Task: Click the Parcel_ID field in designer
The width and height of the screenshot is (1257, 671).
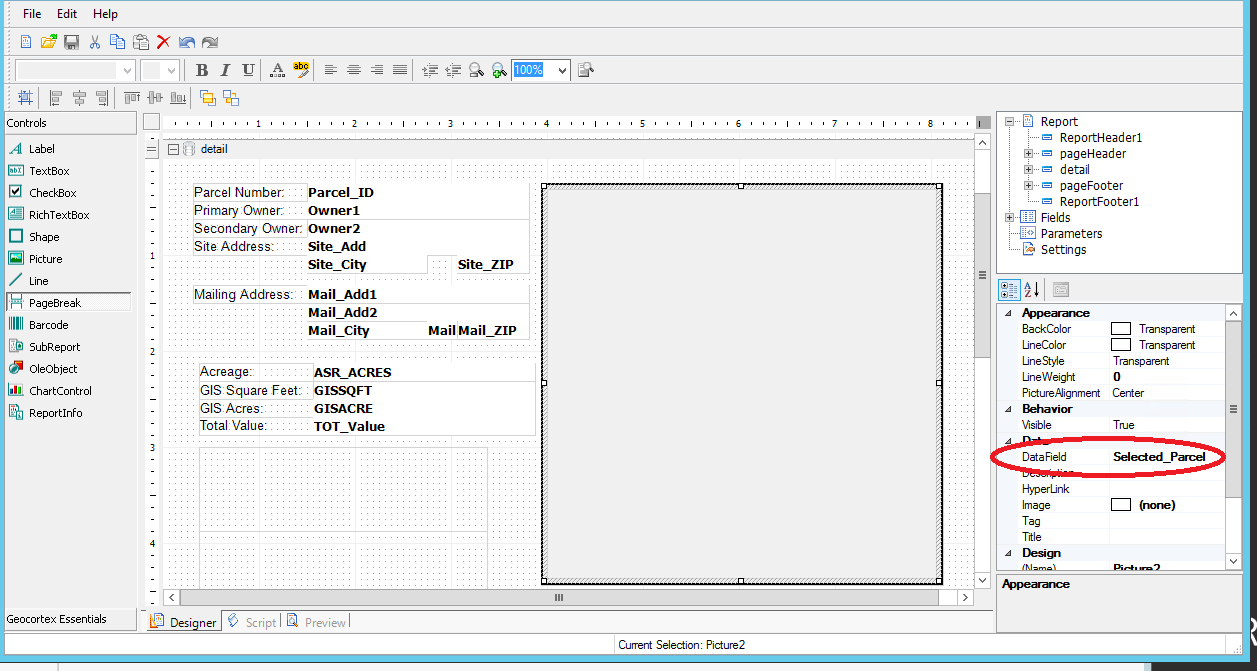Action: point(341,193)
